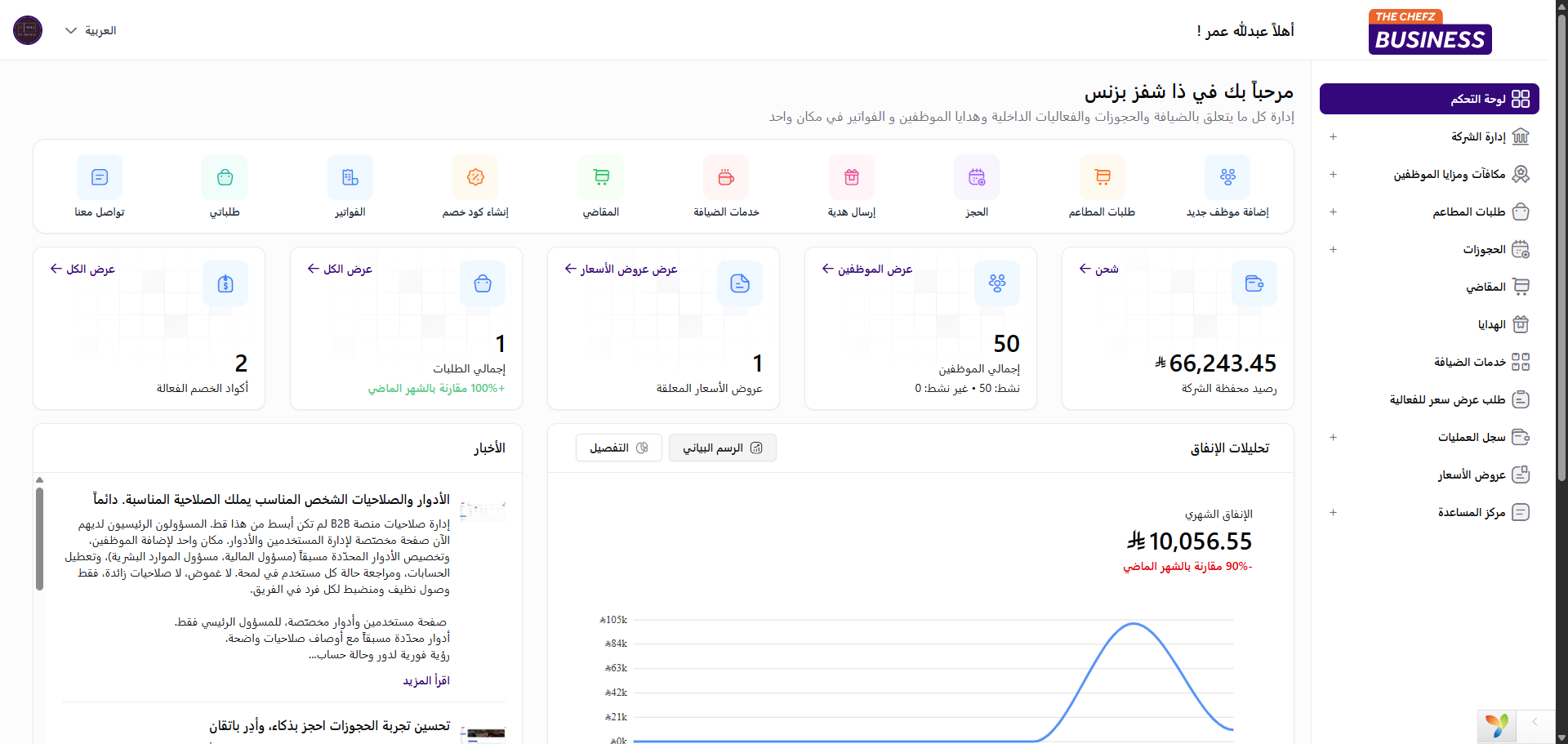Click the wallet icon in رصيد محفظة الشركة card
1568x744 pixels.
click(1254, 283)
